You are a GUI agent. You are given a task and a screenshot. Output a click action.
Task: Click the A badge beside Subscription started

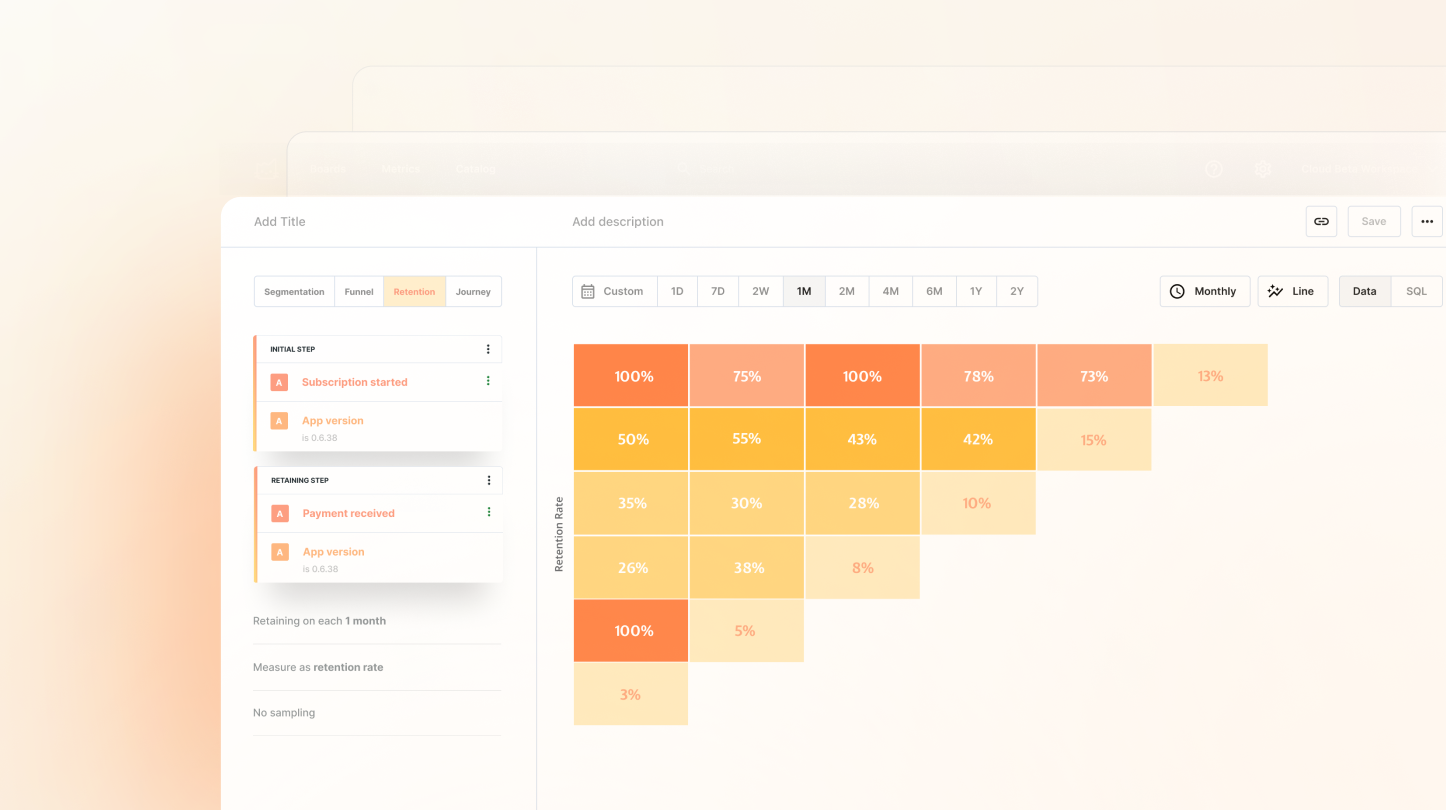pos(279,382)
